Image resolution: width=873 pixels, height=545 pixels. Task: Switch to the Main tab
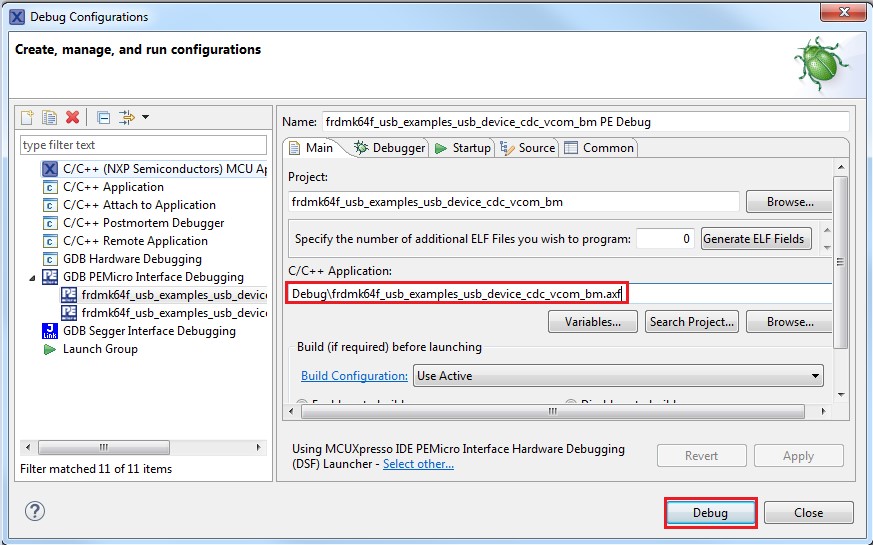tap(313, 148)
